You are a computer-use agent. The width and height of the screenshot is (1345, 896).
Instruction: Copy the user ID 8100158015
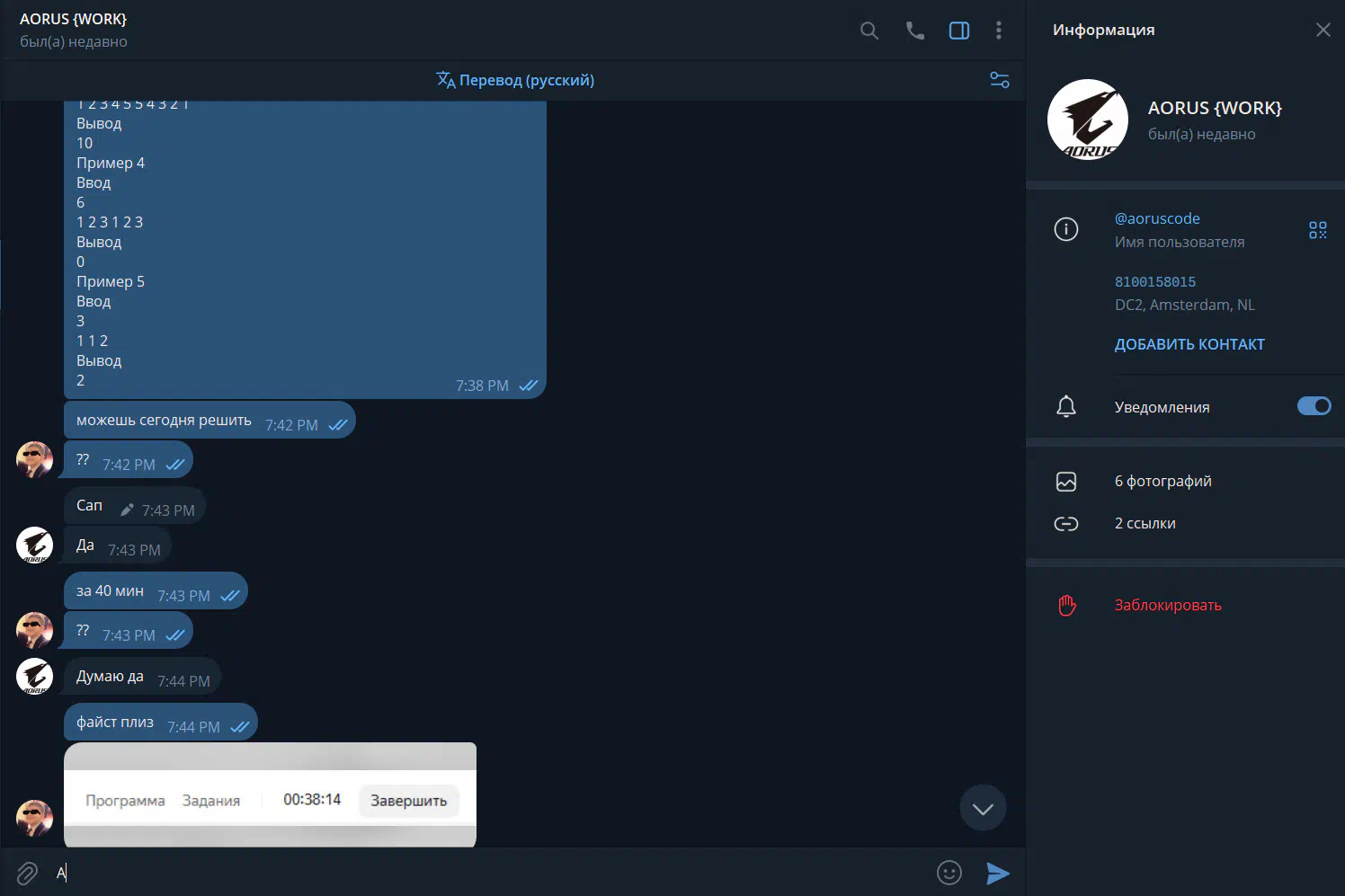1155,281
